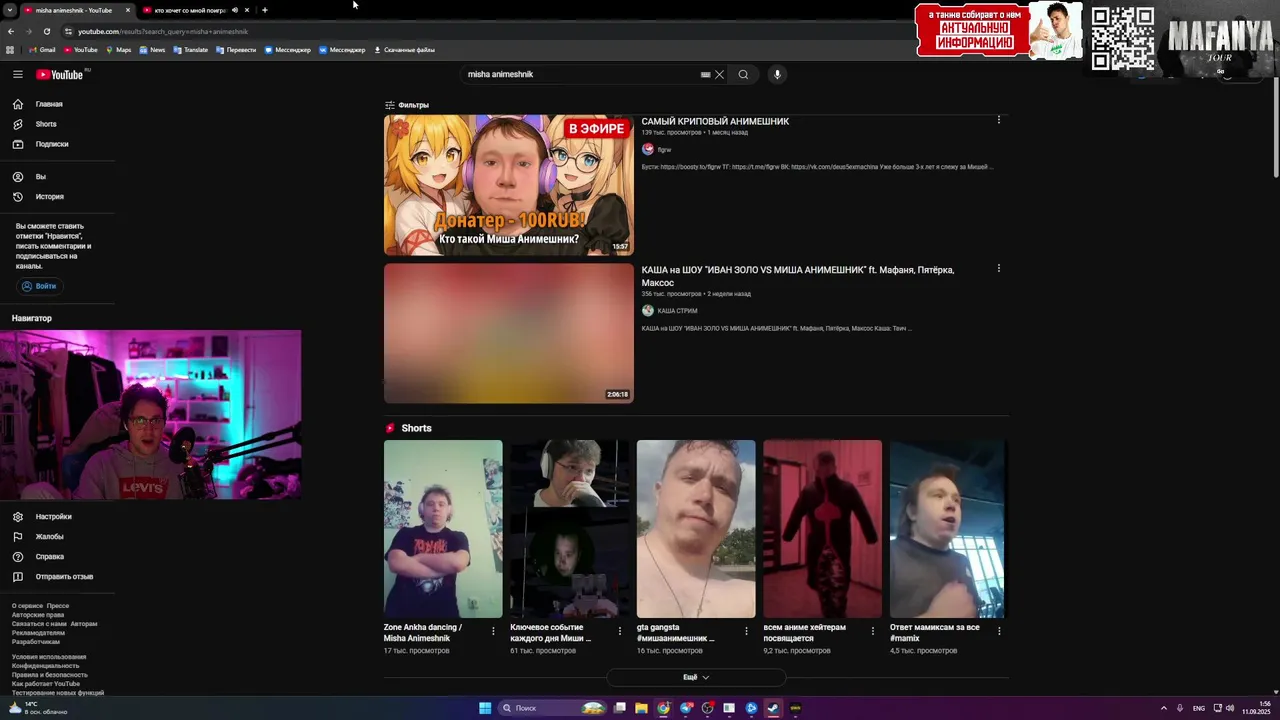Reload the page with refresh button
Screen dimensions: 1280x720
pos(47,31)
